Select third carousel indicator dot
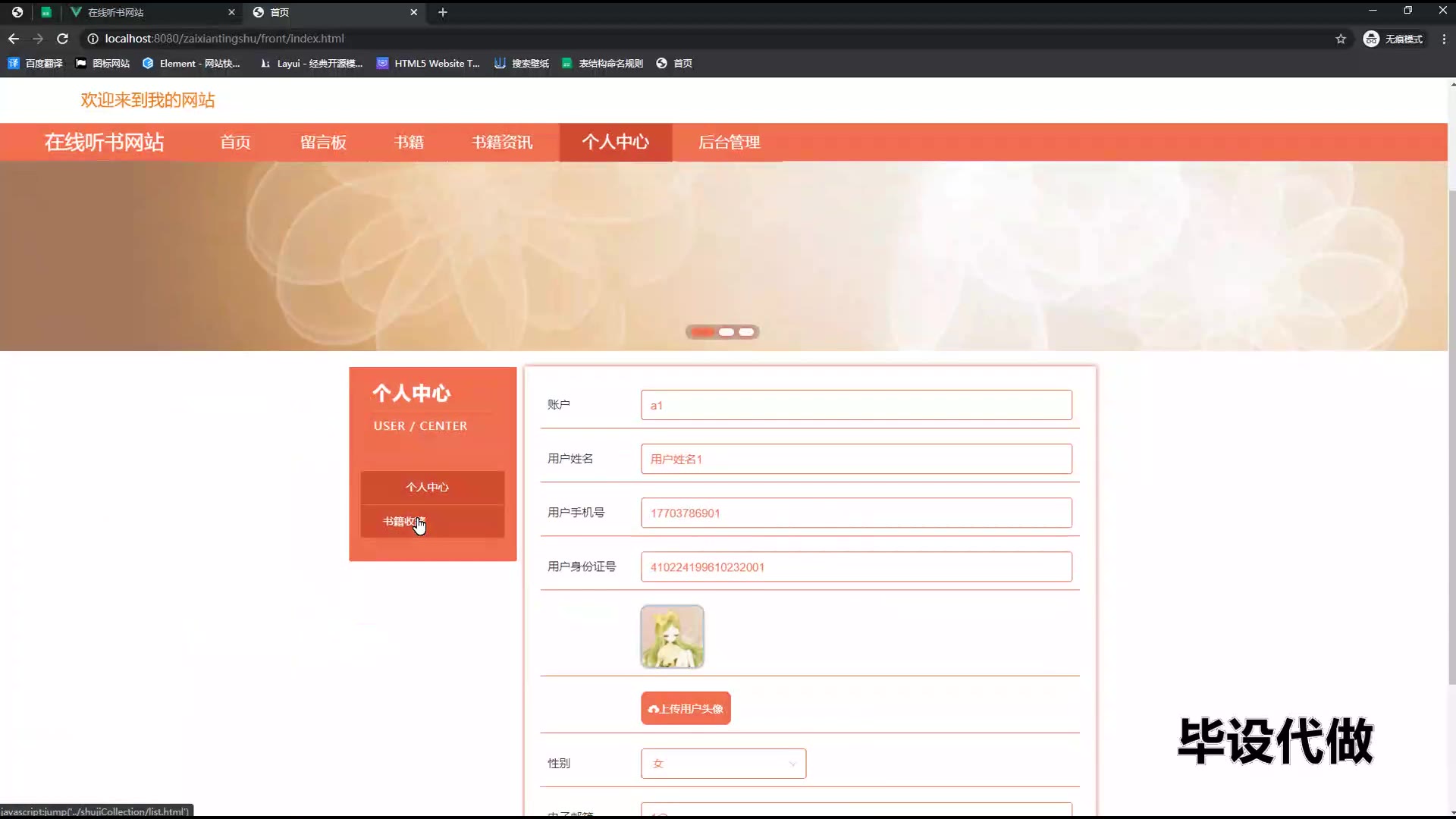 746,332
